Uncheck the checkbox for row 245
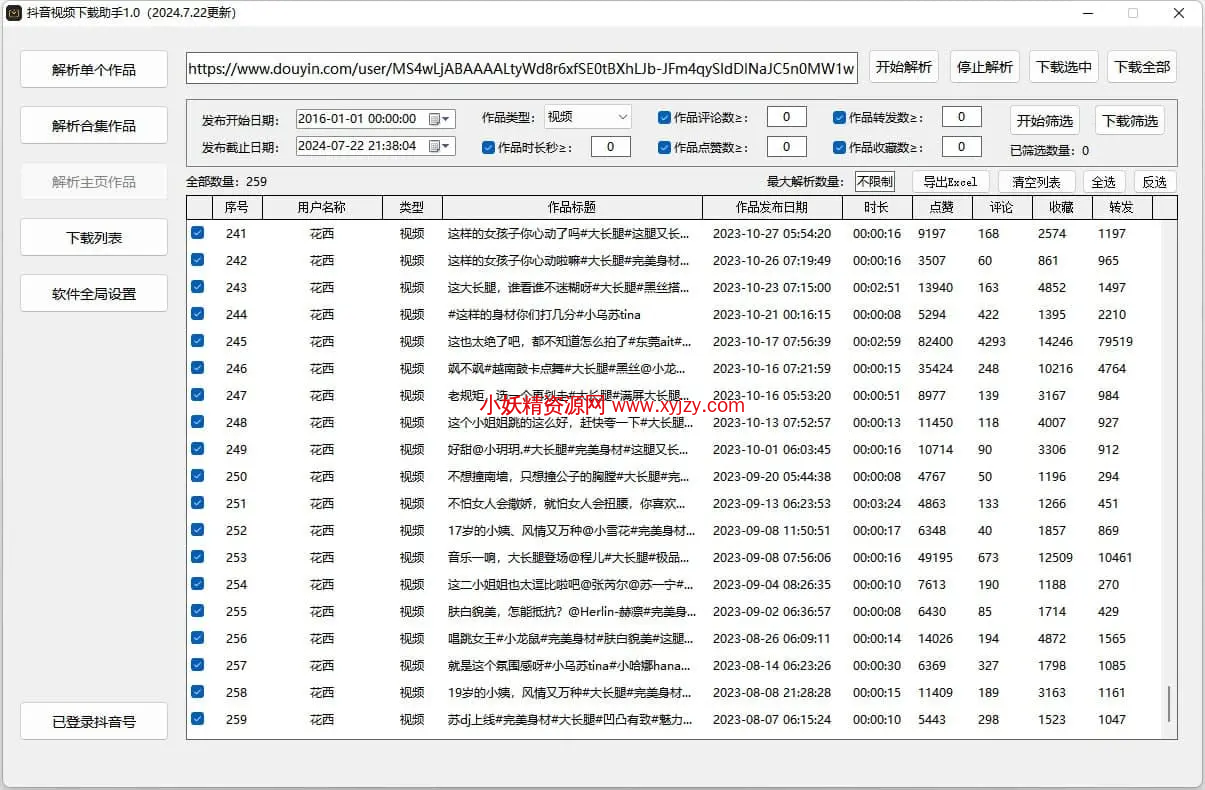1205x790 pixels. tap(198, 341)
